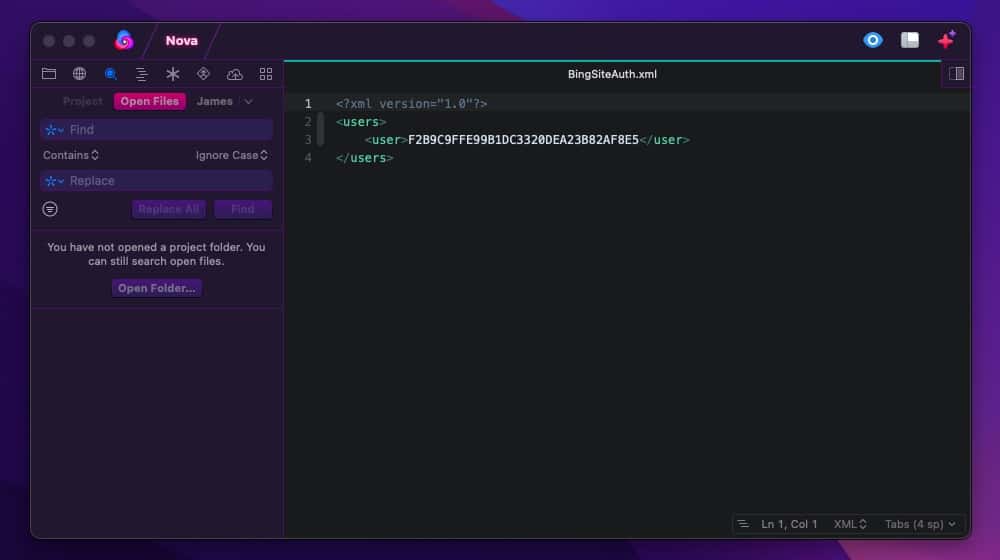Select the James search scope
This screenshot has height=560, width=1000.
pyautogui.click(x=214, y=101)
